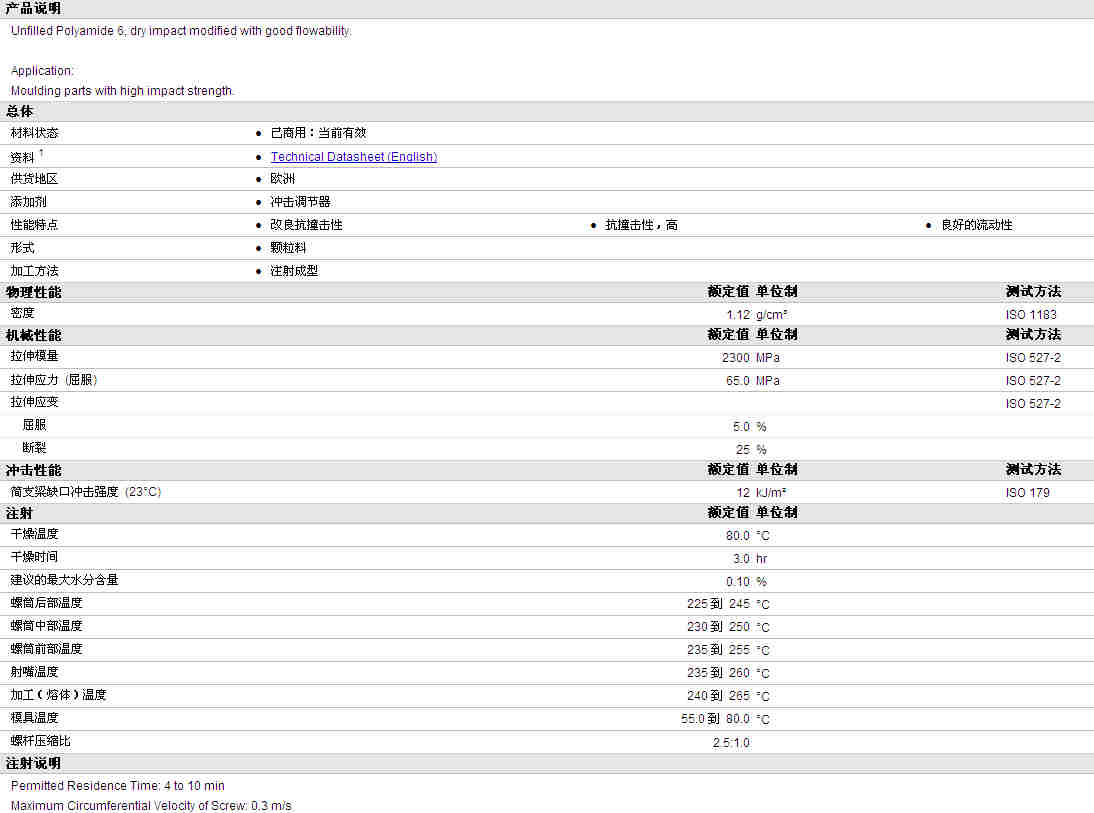This screenshot has height=813, width=1094.
Task: Click the 射嘴温度 row label
Action: tap(34, 672)
